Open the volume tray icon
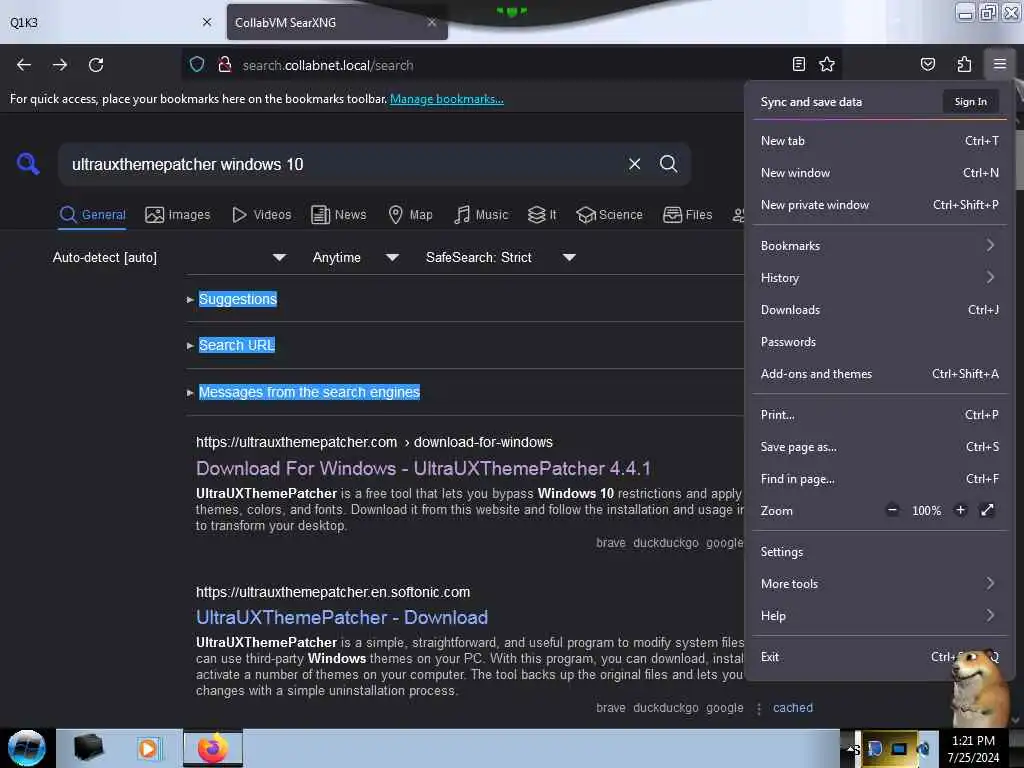Viewport: 1024px width, 768px height. click(923, 749)
